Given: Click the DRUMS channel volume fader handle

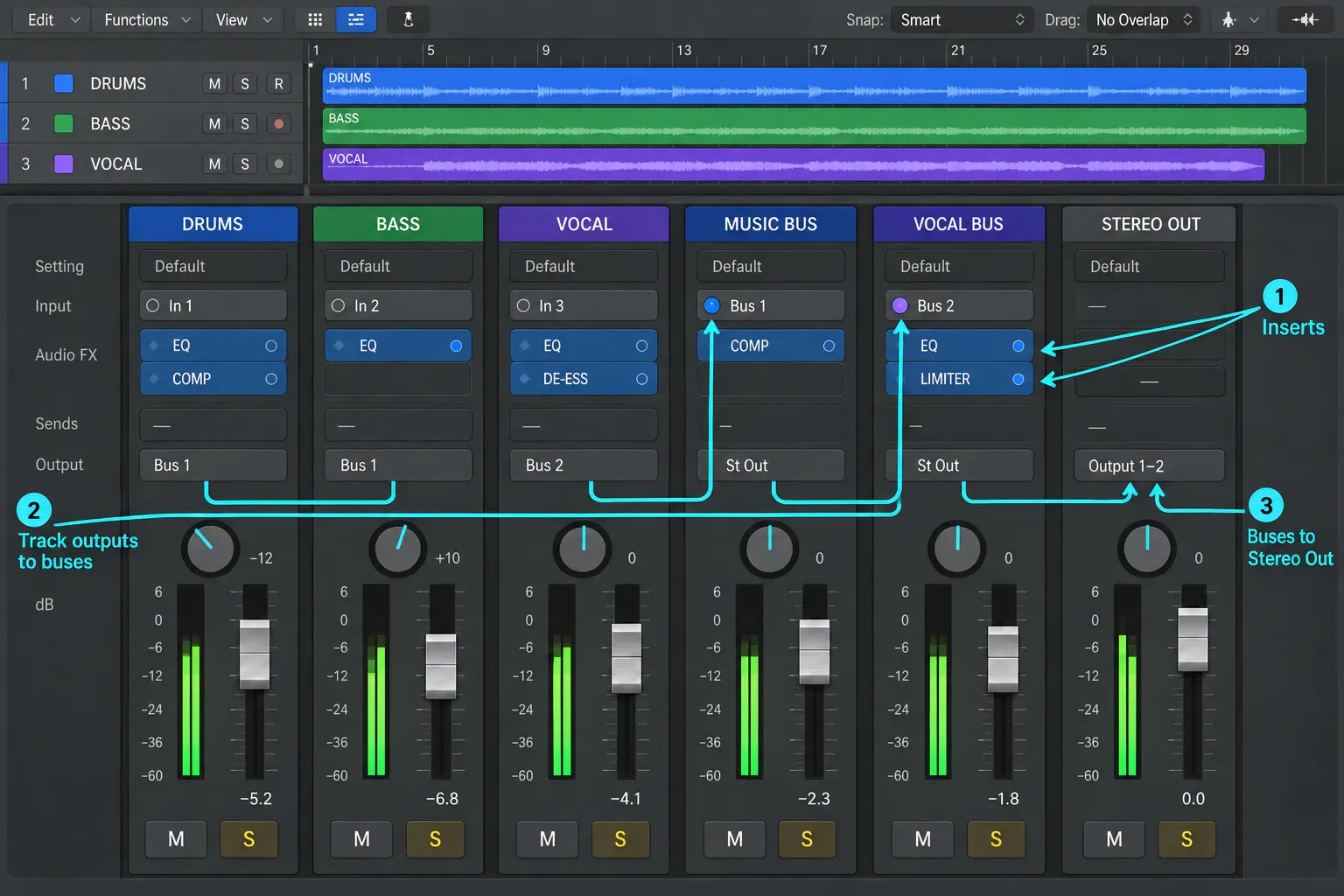Looking at the screenshot, I should [255, 654].
